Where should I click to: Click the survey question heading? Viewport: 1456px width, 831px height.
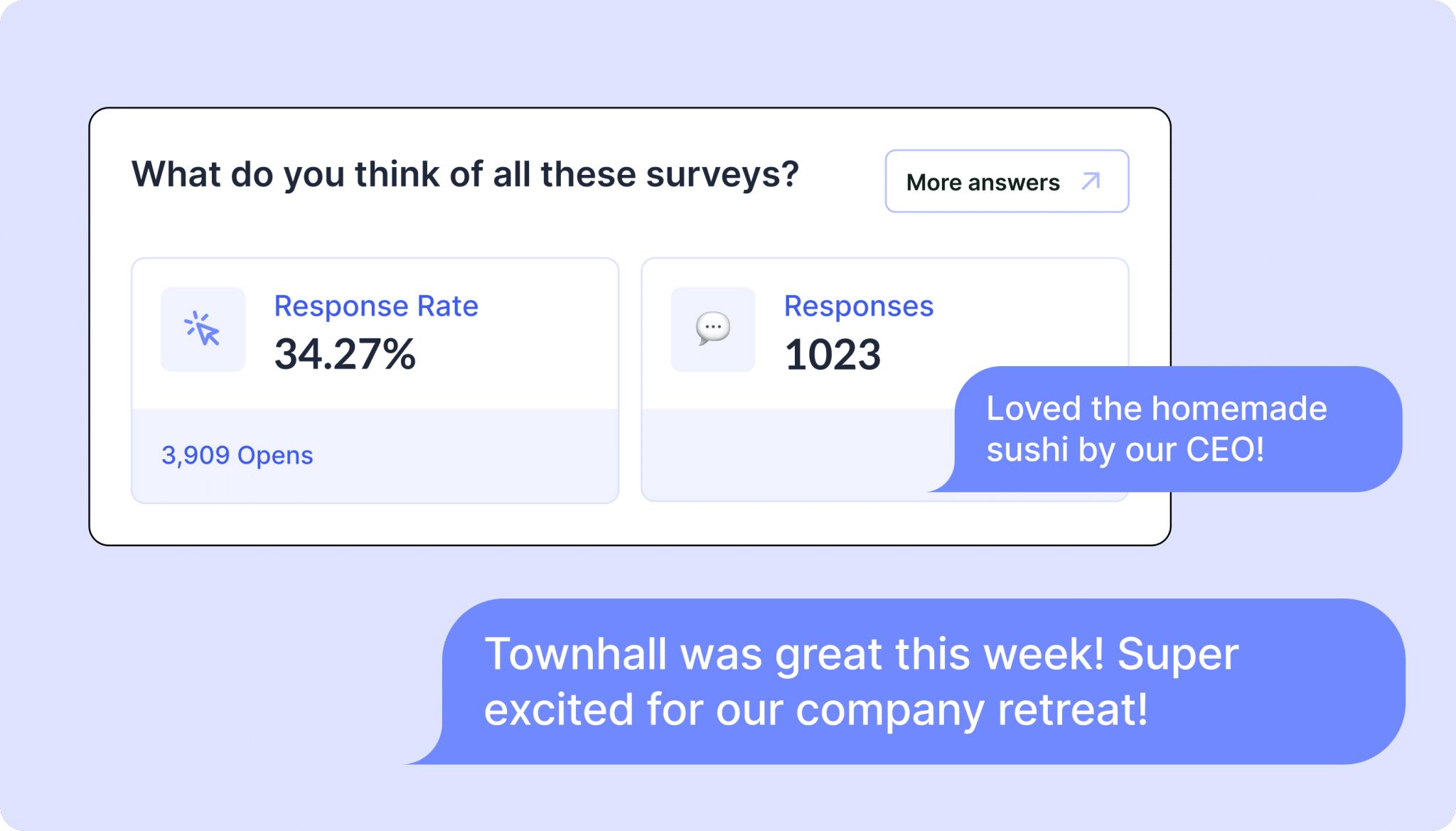(x=466, y=174)
